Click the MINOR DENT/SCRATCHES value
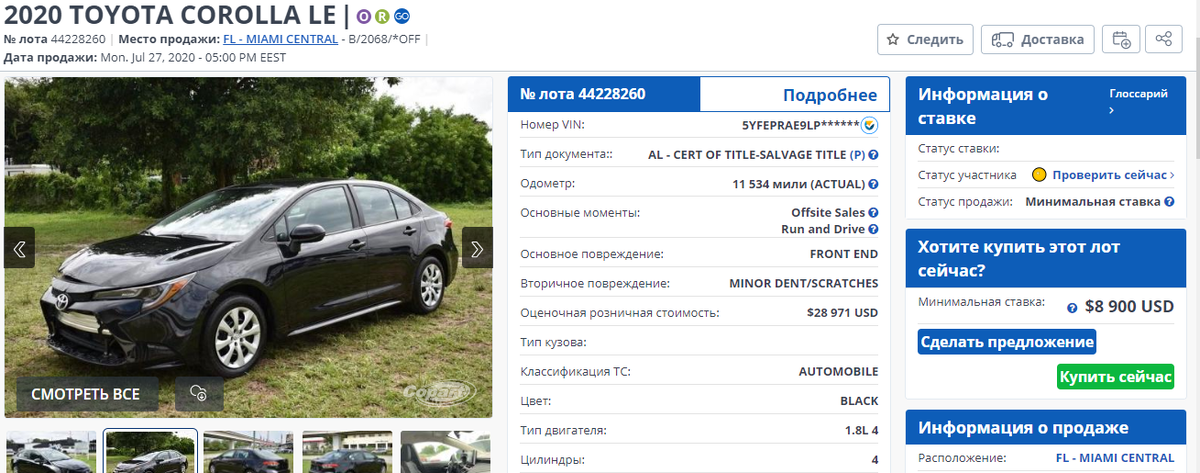 (804, 283)
